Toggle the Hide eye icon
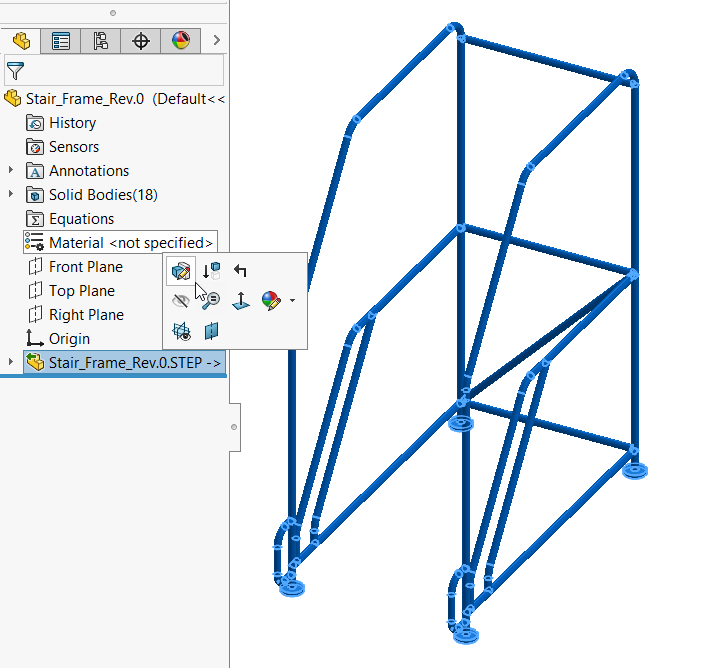Image resolution: width=705 pixels, height=668 pixels. pos(181,300)
